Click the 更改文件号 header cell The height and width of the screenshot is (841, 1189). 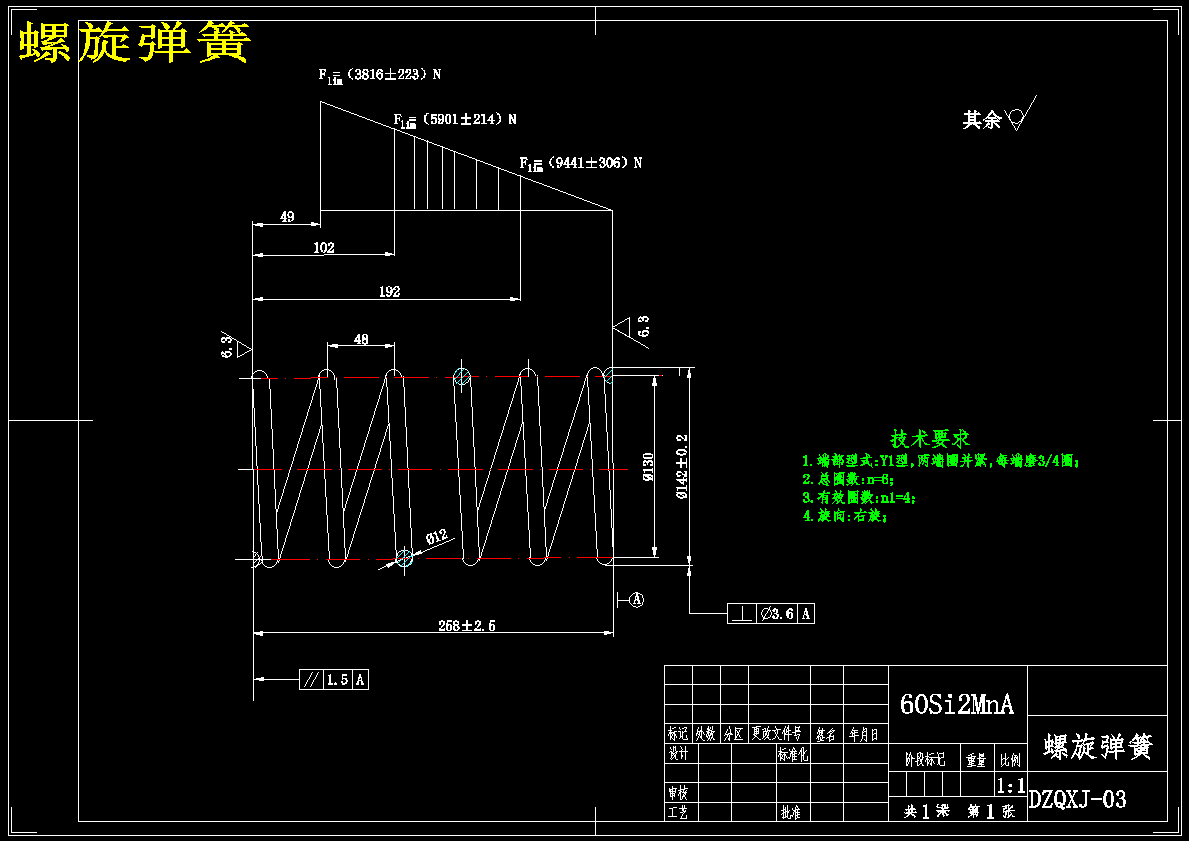779,733
